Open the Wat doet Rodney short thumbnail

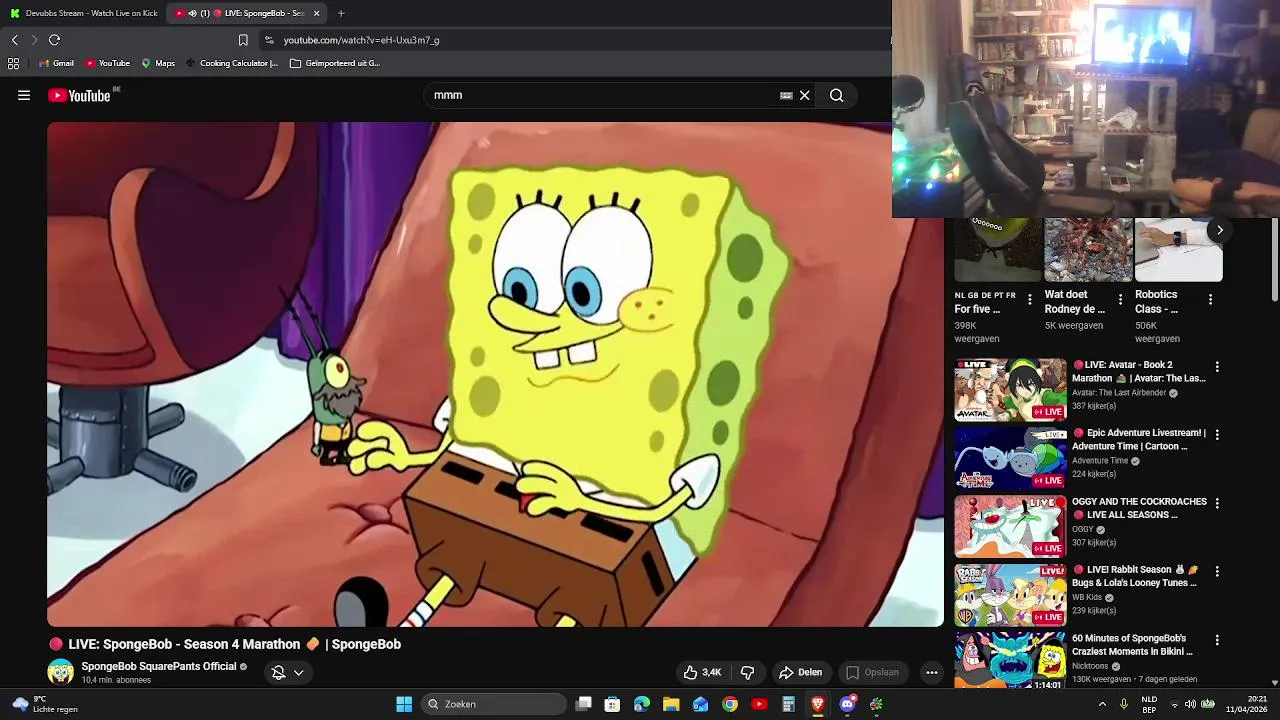1088,250
